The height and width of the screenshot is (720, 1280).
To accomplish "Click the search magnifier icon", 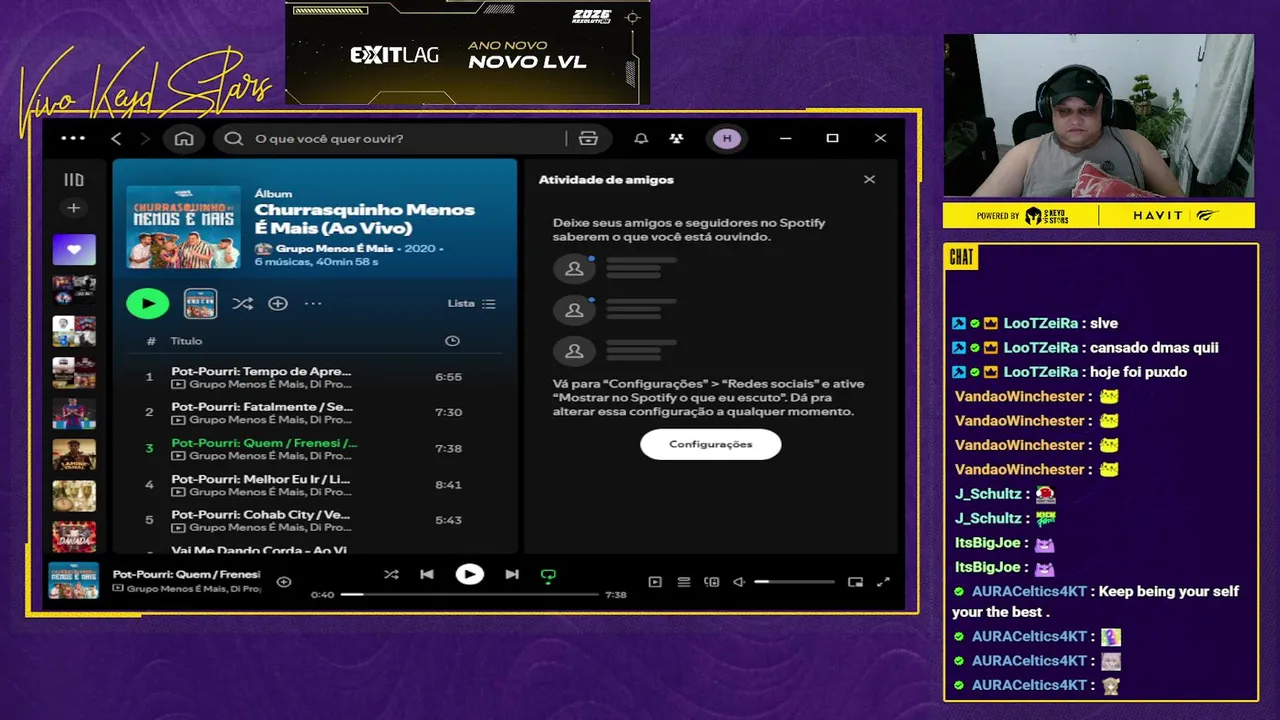I will 234,138.
